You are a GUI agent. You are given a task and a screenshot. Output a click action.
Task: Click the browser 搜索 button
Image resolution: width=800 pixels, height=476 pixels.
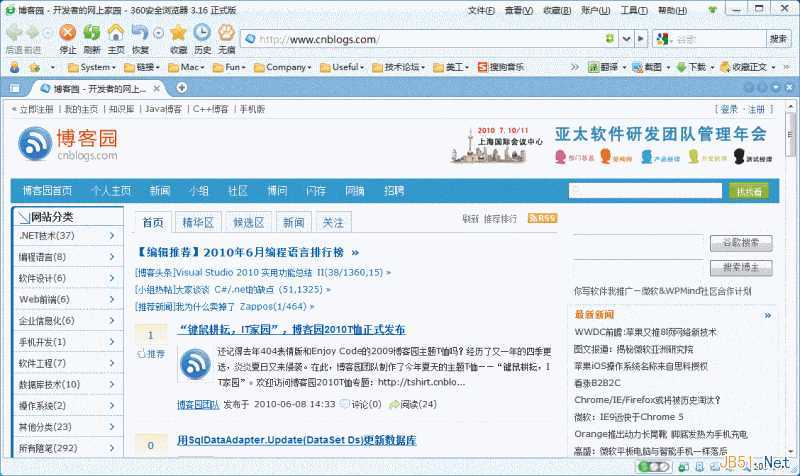tap(778, 39)
